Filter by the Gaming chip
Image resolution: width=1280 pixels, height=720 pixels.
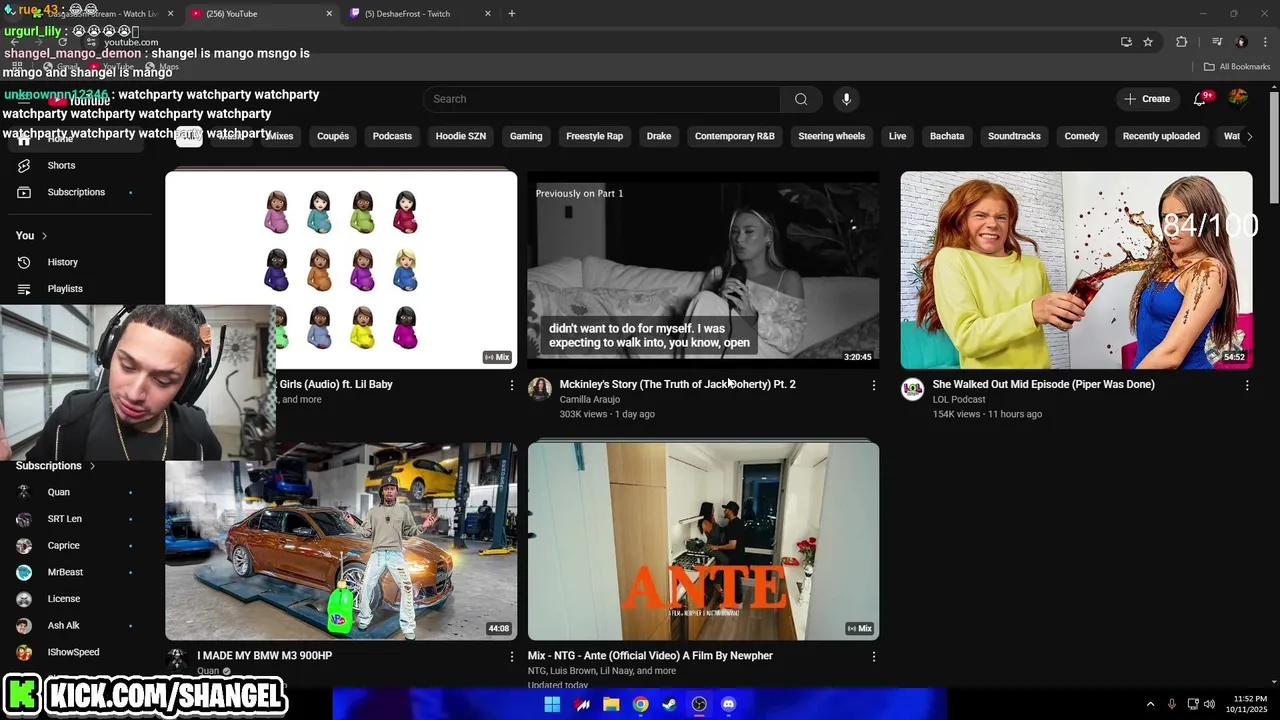526,136
